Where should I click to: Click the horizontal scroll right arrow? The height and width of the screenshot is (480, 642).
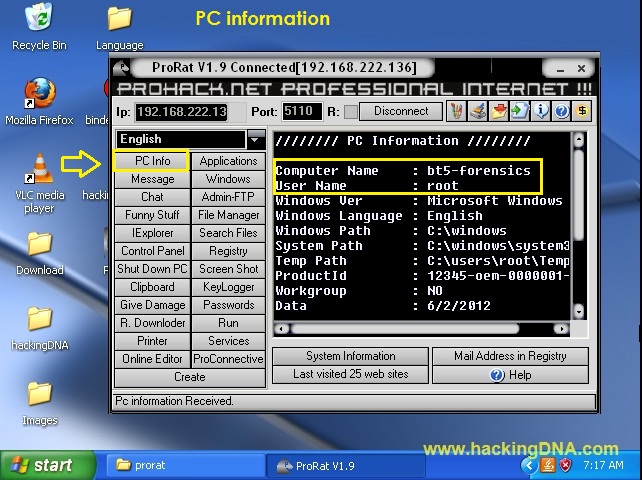[x=561, y=328]
